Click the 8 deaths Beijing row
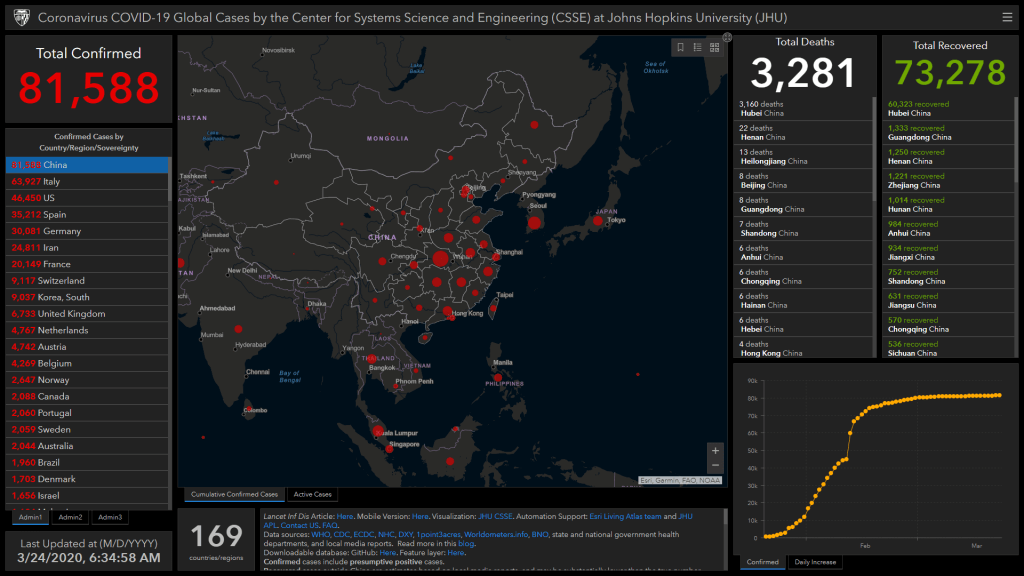Image resolution: width=1024 pixels, height=576 pixels. coord(803,181)
